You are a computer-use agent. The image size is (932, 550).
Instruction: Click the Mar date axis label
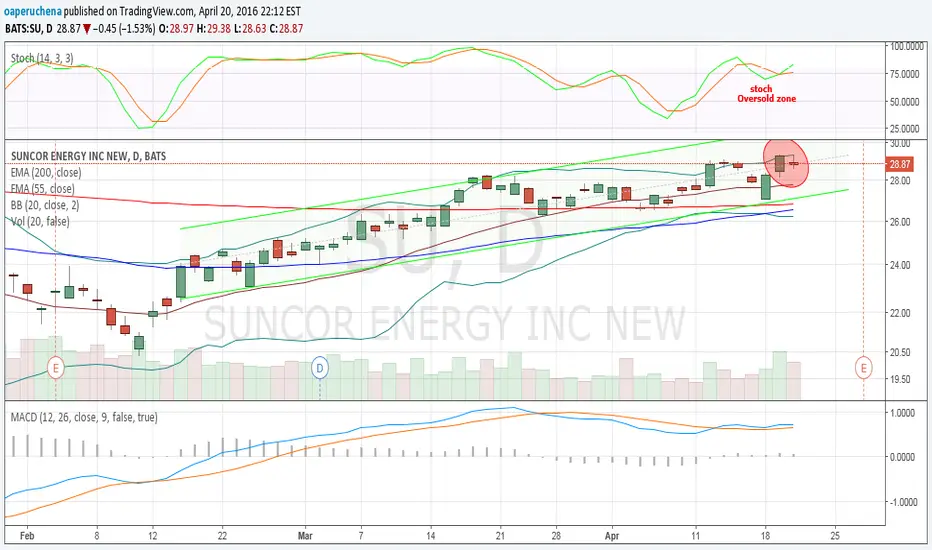(x=305, y=536)
